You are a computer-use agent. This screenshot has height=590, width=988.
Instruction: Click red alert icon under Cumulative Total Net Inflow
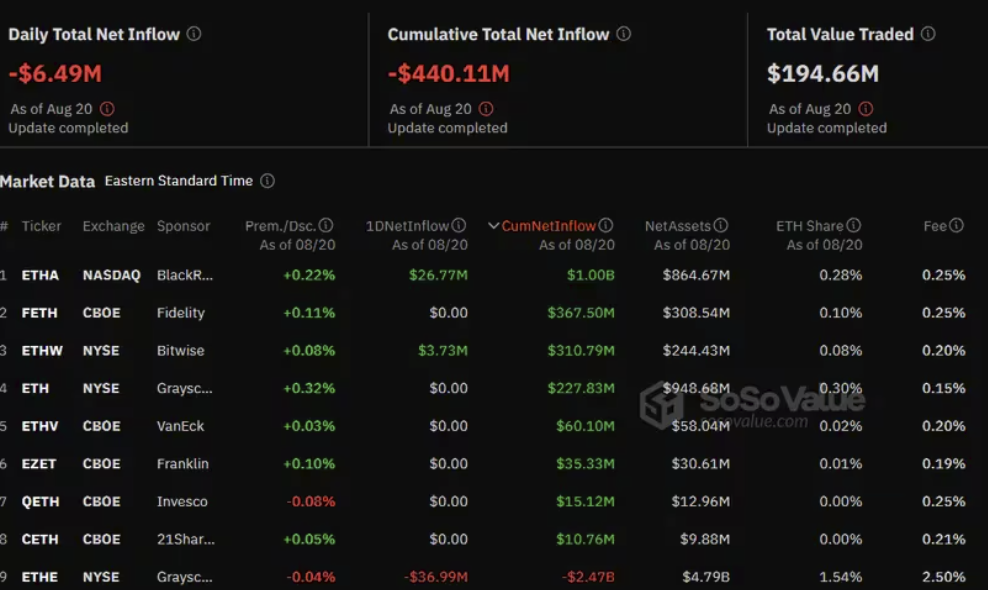click(486, 109)
